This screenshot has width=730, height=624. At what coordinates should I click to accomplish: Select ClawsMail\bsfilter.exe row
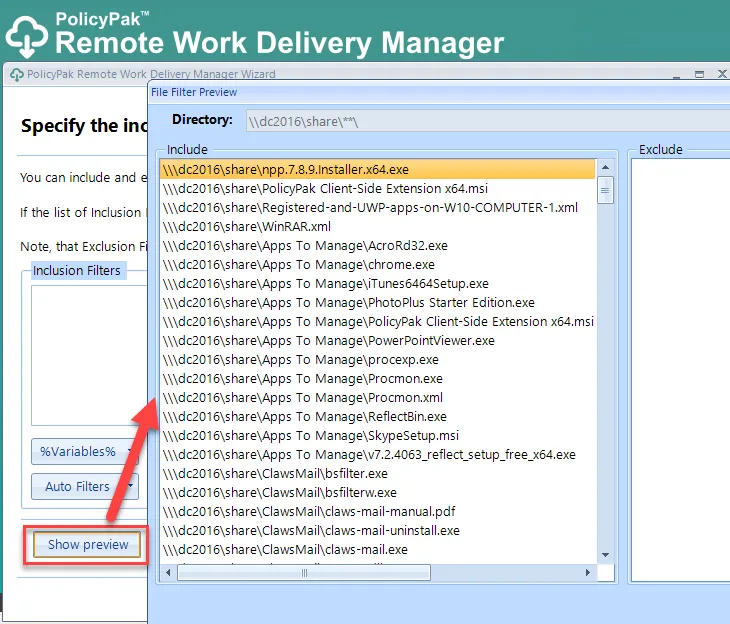tap(378, 474)
